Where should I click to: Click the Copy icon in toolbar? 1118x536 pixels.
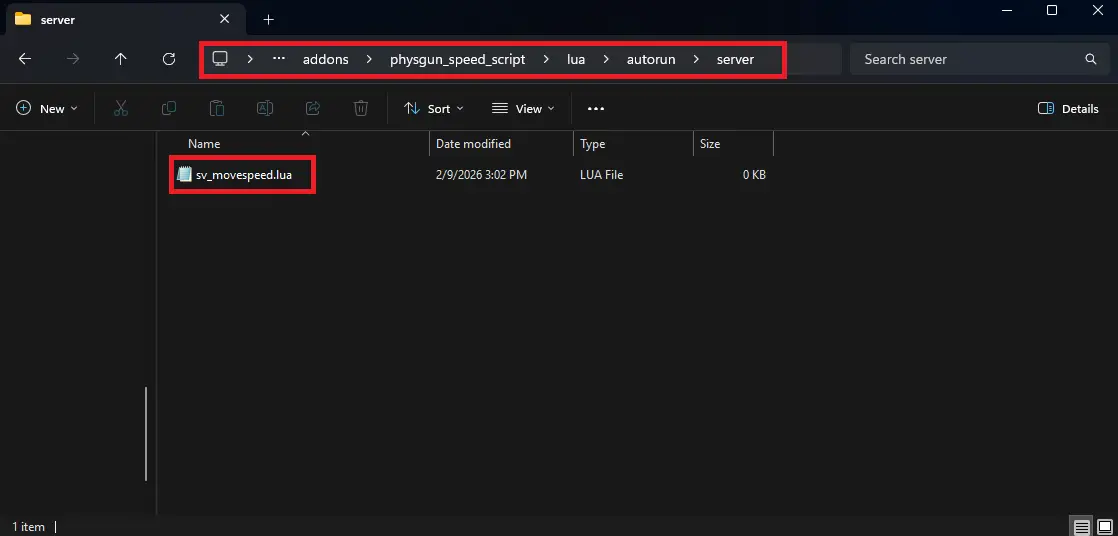(x=169, y=108)
